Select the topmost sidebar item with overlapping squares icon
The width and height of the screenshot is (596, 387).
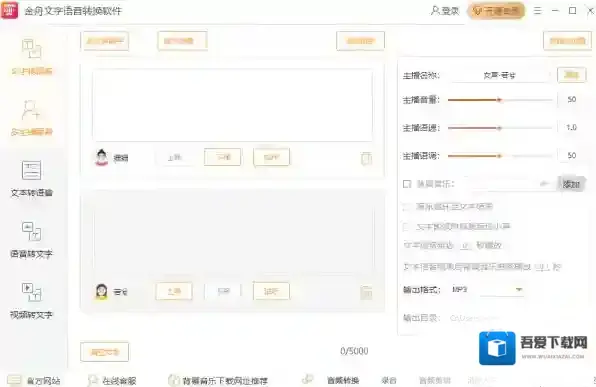click(32, 56)
